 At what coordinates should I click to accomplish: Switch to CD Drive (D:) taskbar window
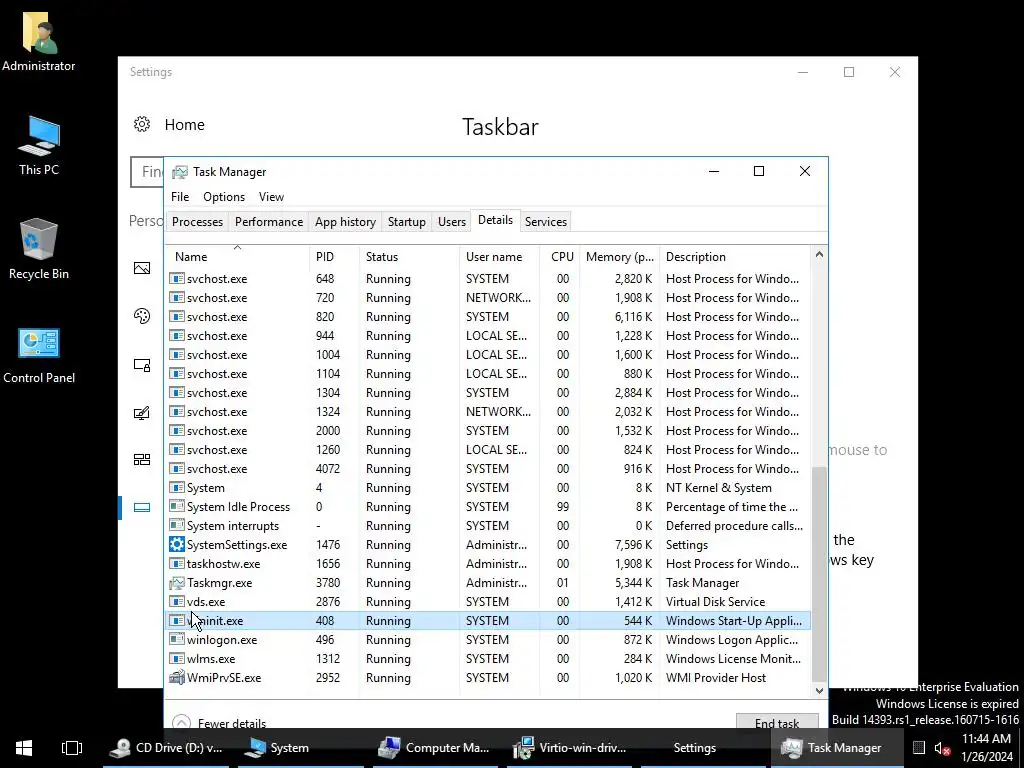[x=166, y=748]
